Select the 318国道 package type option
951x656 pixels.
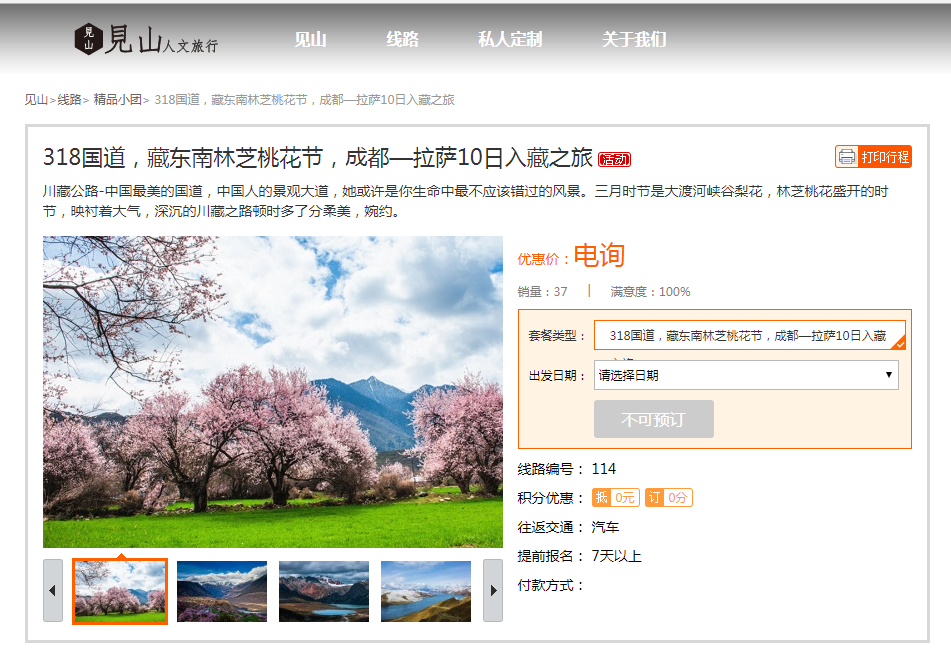[x=748, y=335]
